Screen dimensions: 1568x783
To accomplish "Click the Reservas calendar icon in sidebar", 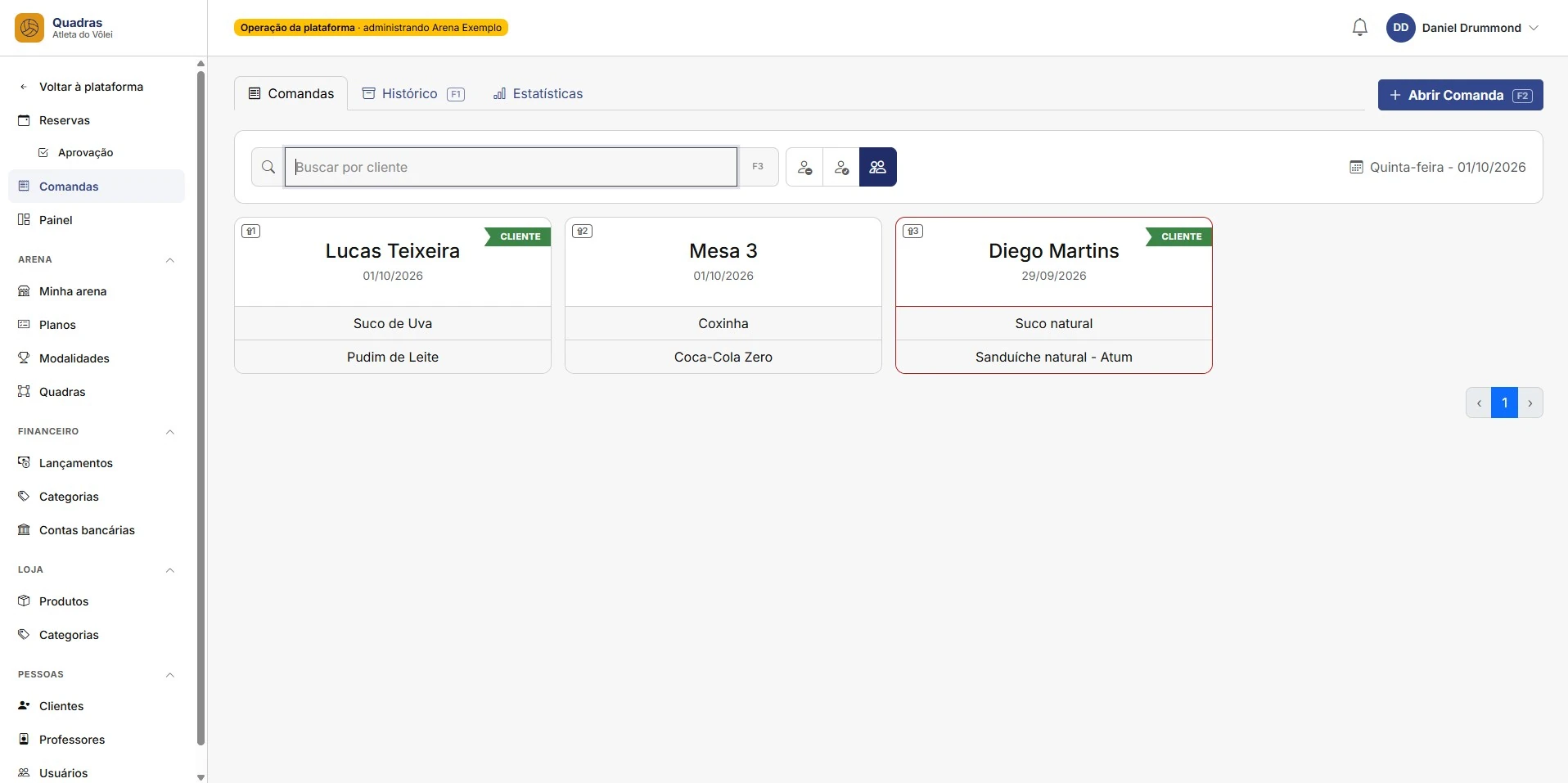I will pos(24,120).
